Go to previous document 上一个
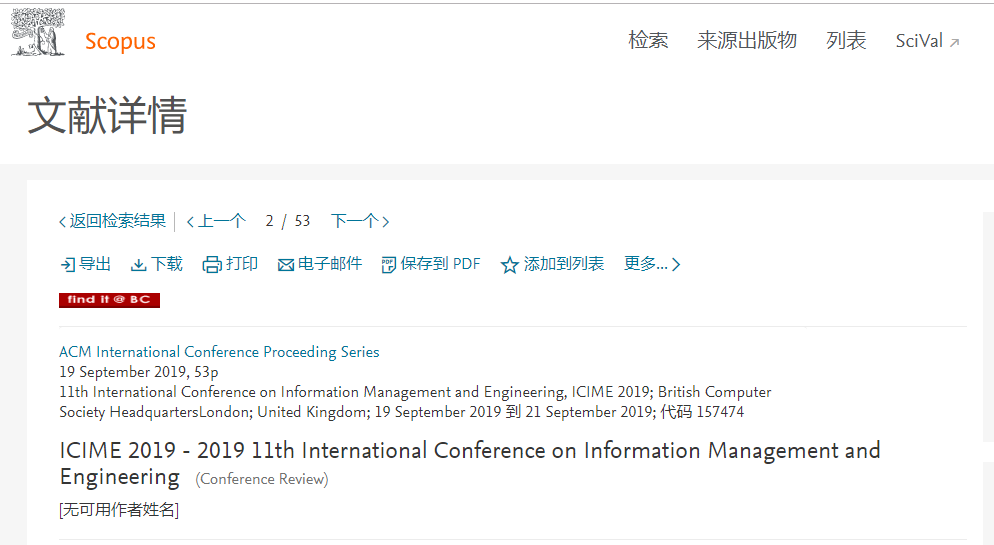 pyautogui.click(x=216, y=221)
